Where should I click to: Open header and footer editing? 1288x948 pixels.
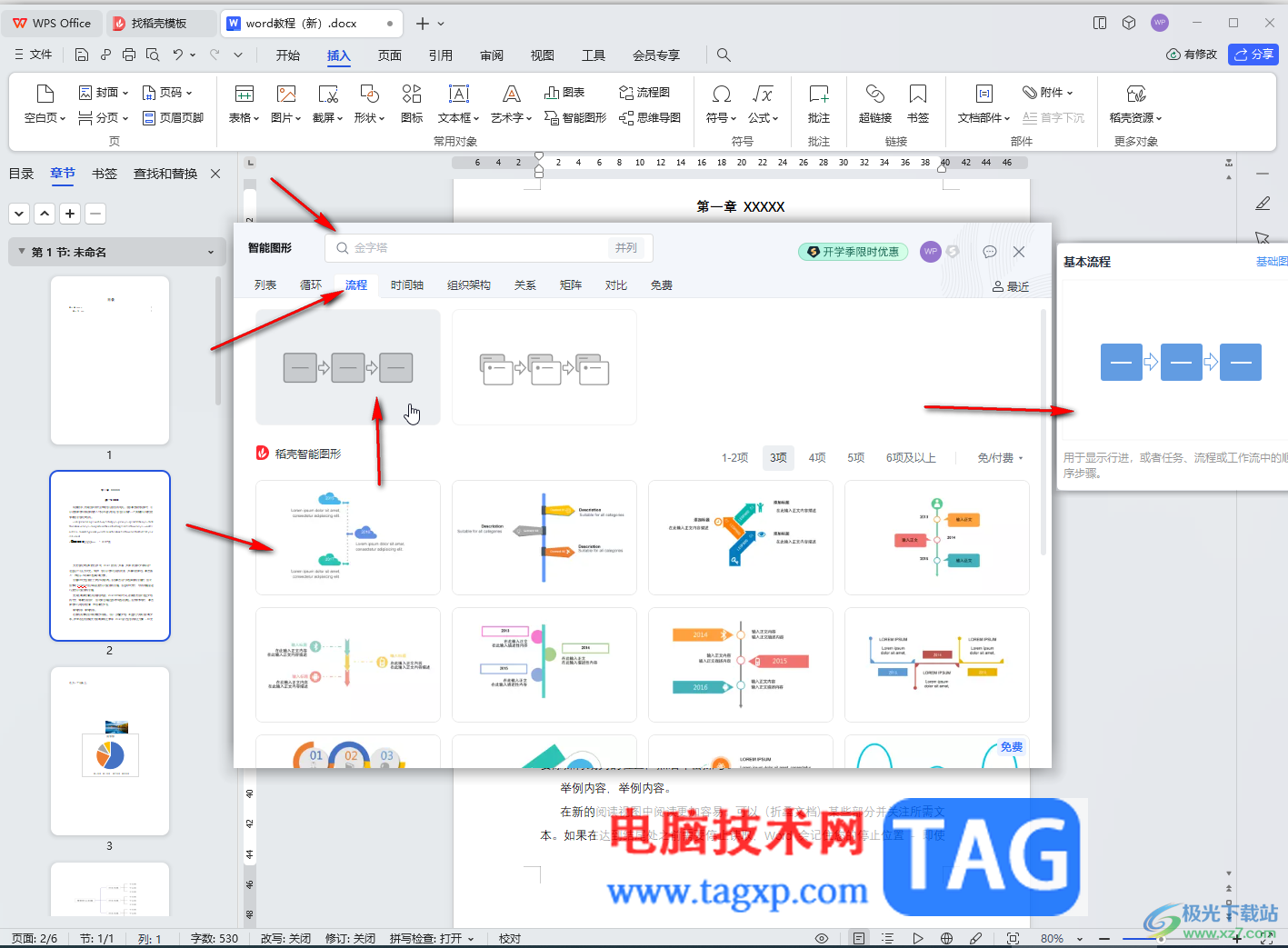[x=173, y=118]
